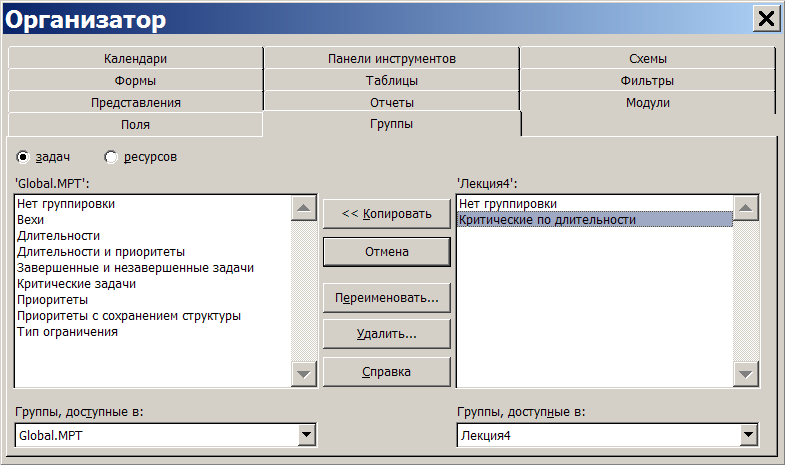Switch to the Формы tab
The image size is (785, 465).
[x=135, y=81]
